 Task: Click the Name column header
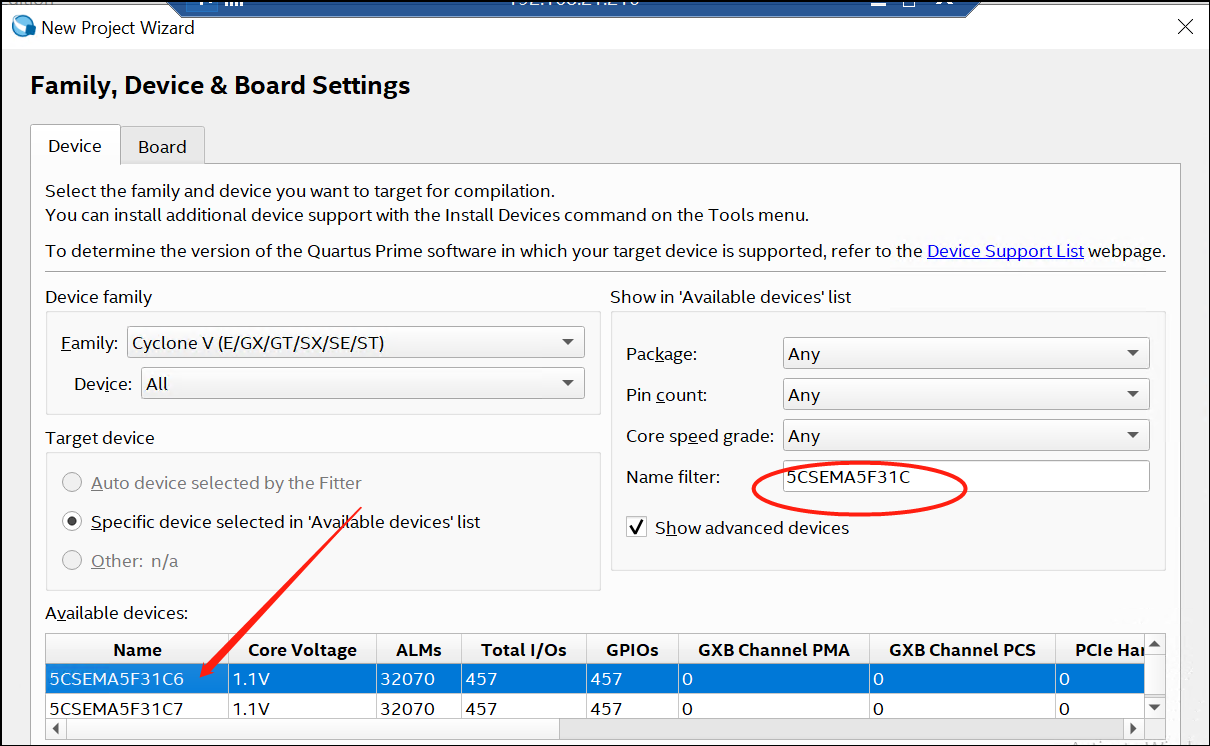137,649
